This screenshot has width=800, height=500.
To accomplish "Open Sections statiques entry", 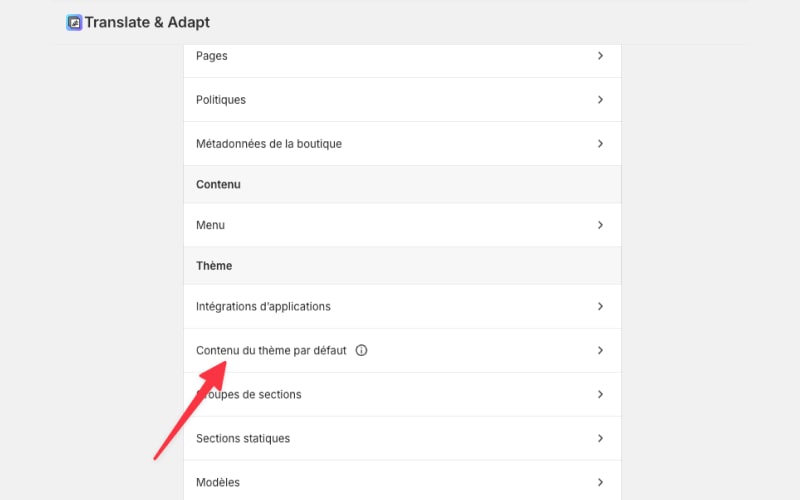I will pyautogui.click(x=243, y=439).
